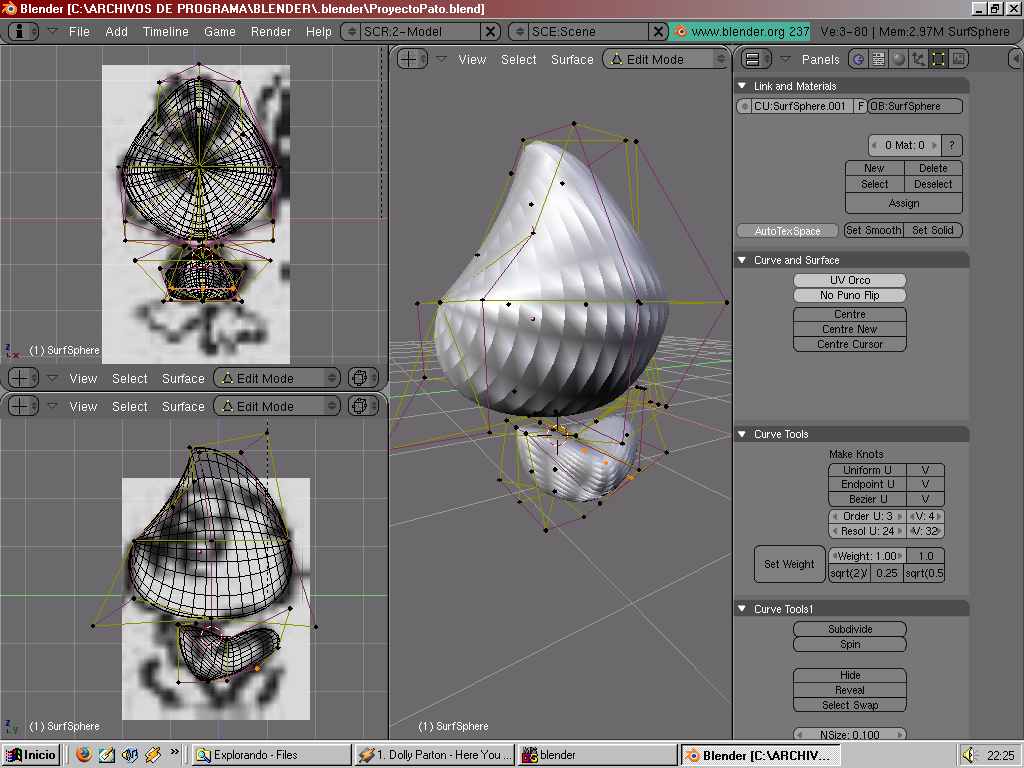Toggle UV Orco option
Viewport: 1024px width, 768px height.
[x=850, y=280]
